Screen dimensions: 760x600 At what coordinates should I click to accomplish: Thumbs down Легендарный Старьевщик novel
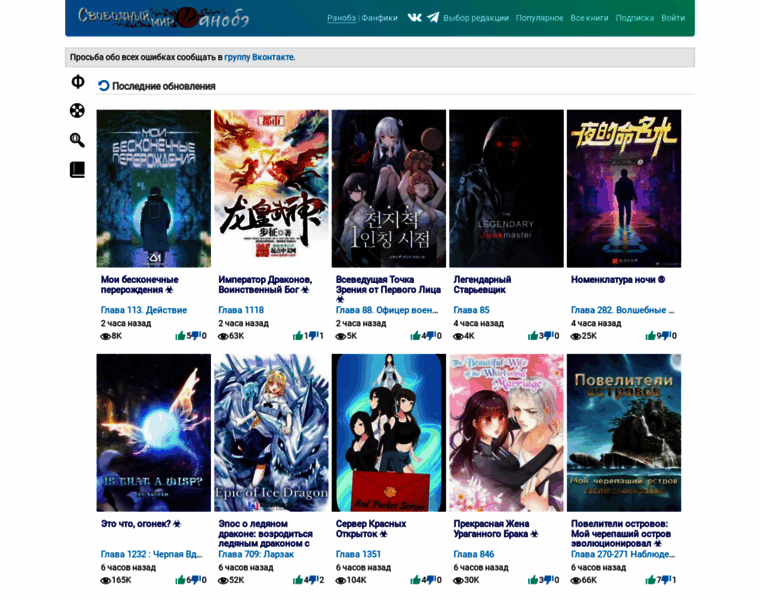point(548,335)
